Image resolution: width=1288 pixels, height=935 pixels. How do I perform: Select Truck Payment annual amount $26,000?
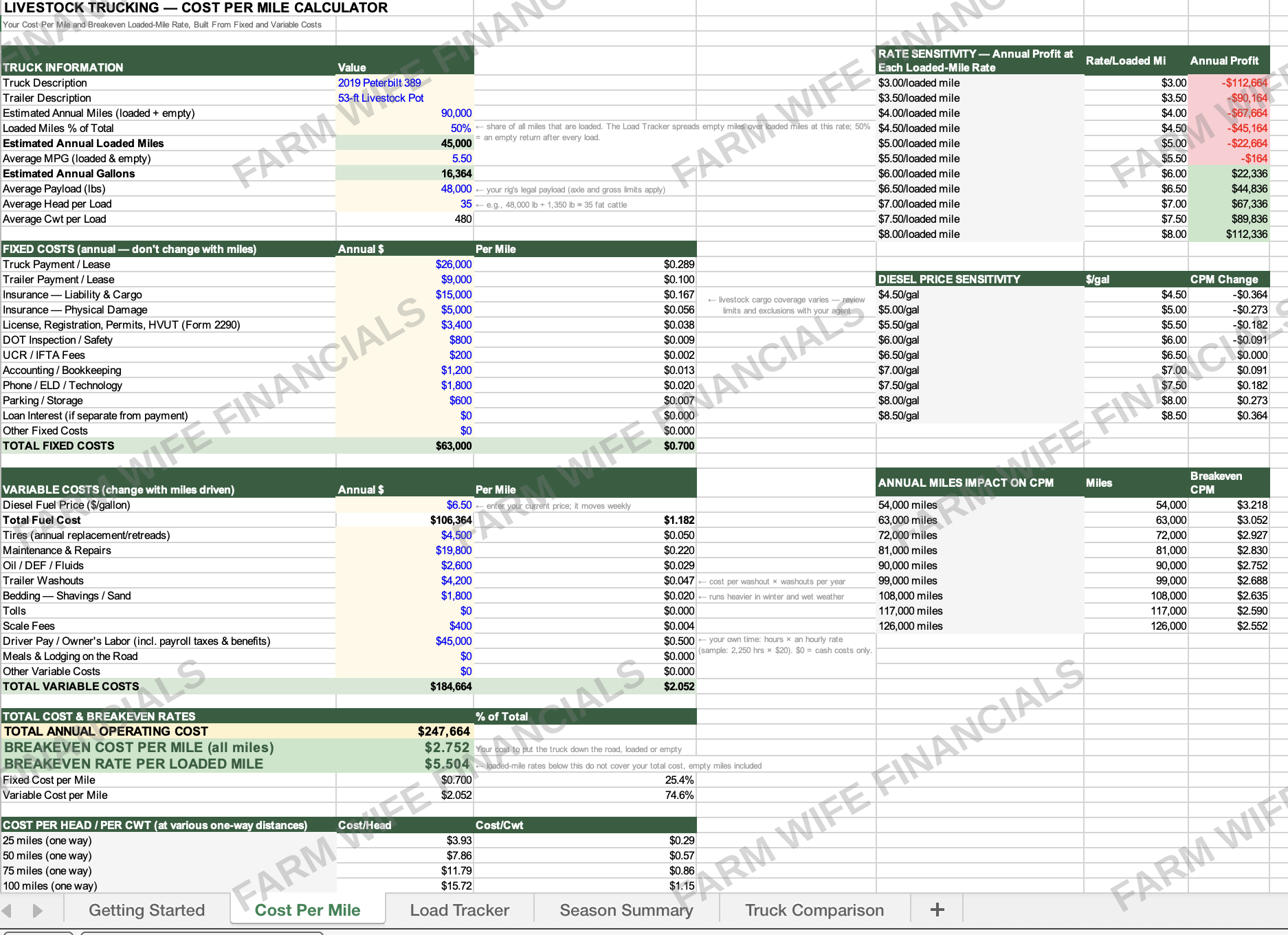[405, 265]
